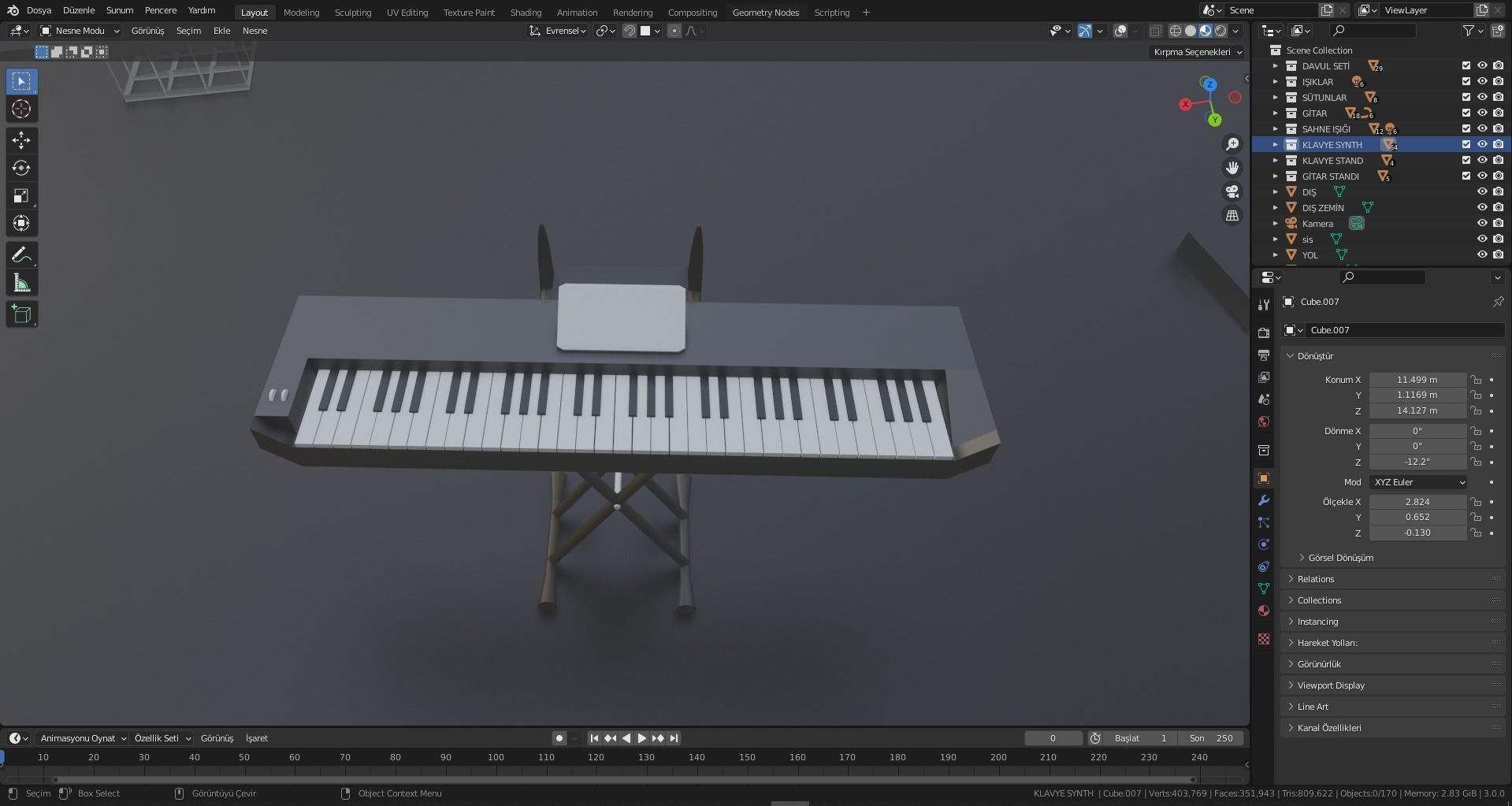The height and width of the screenshot is (806, 1512).
Task: Open the Output properties tab
Action: (x=1264, y=355)
